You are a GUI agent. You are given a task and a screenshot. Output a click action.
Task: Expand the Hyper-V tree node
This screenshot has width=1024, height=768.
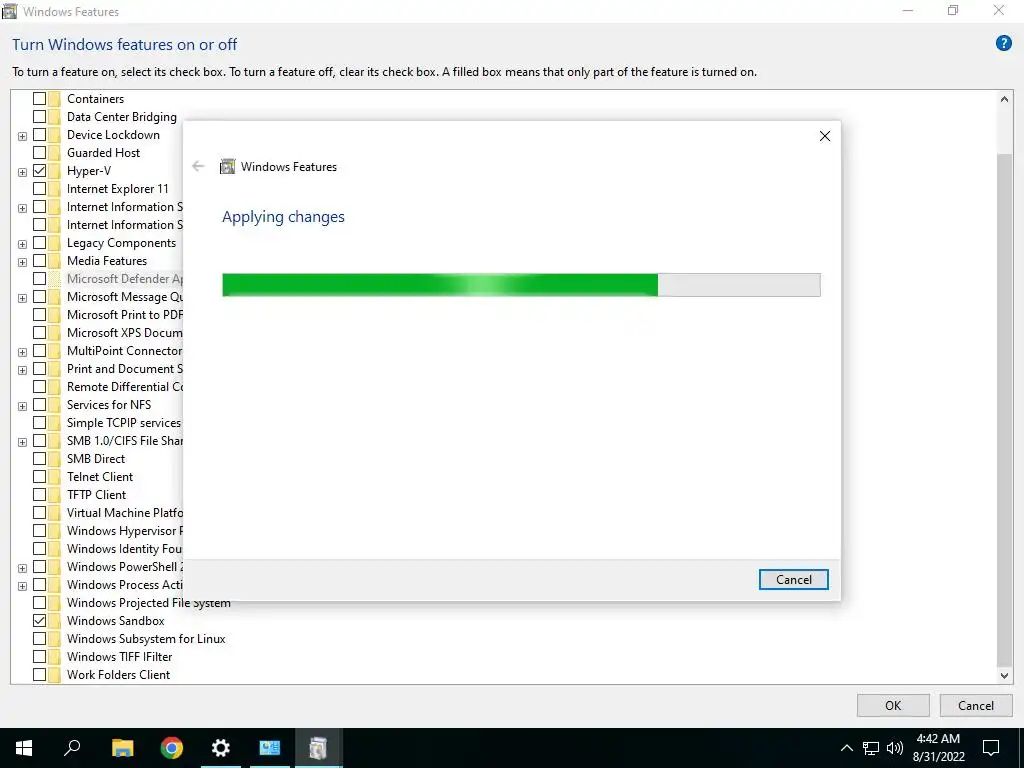point(22,172)
